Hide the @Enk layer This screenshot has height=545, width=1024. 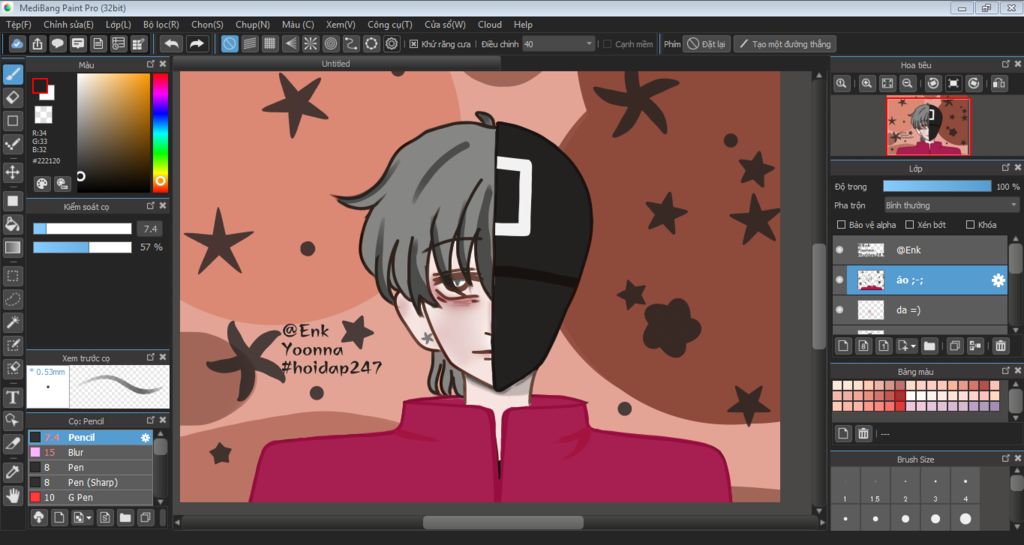coord(840,250)
